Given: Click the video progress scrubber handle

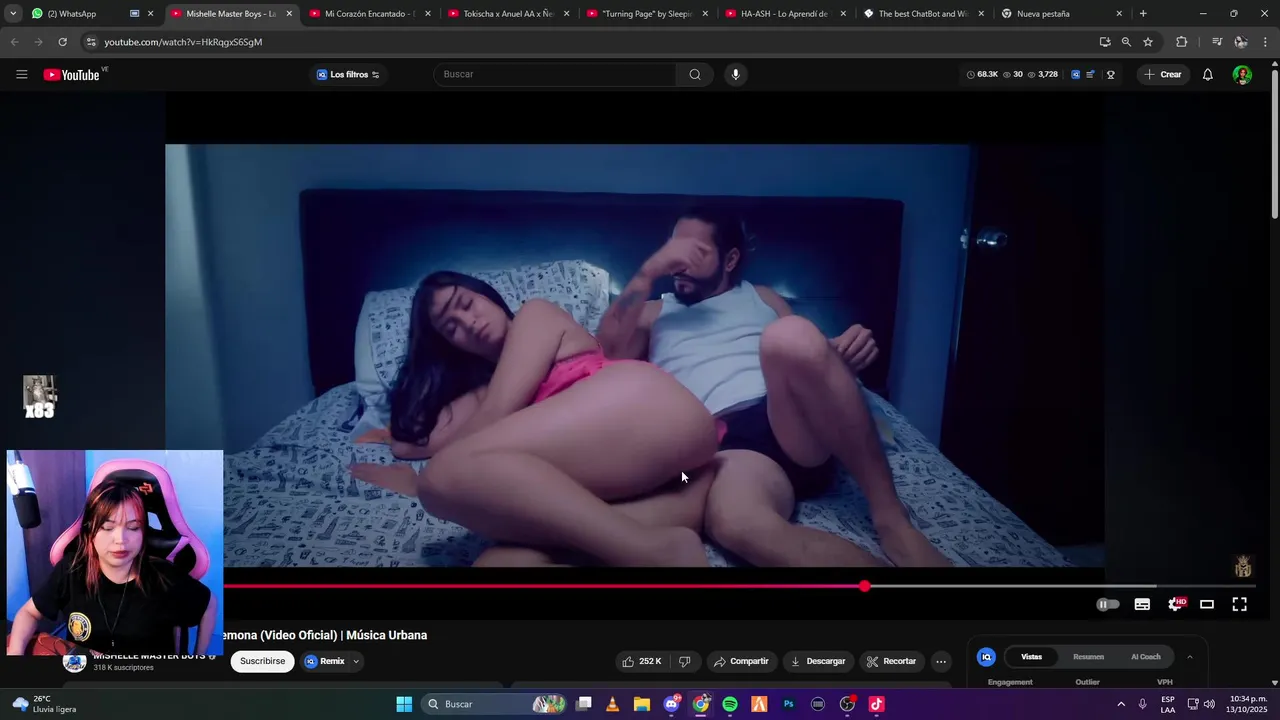Looking at the screenshot, I should coord(865,586).
